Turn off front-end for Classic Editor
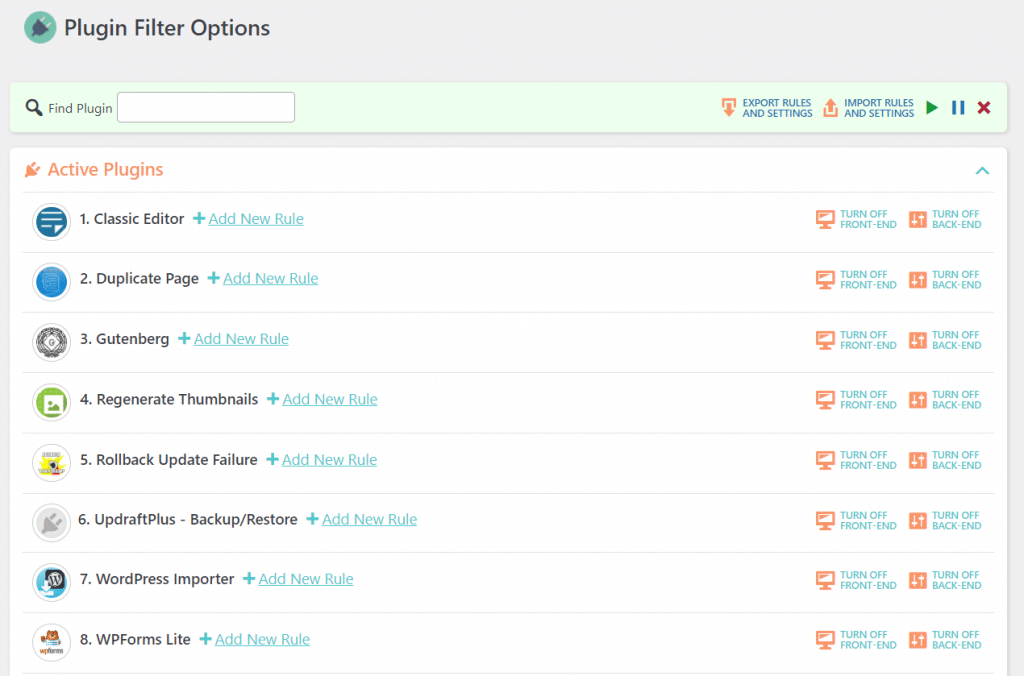Image resolution: width=1024 pixels, height=676 pixels. pos(856,219)
